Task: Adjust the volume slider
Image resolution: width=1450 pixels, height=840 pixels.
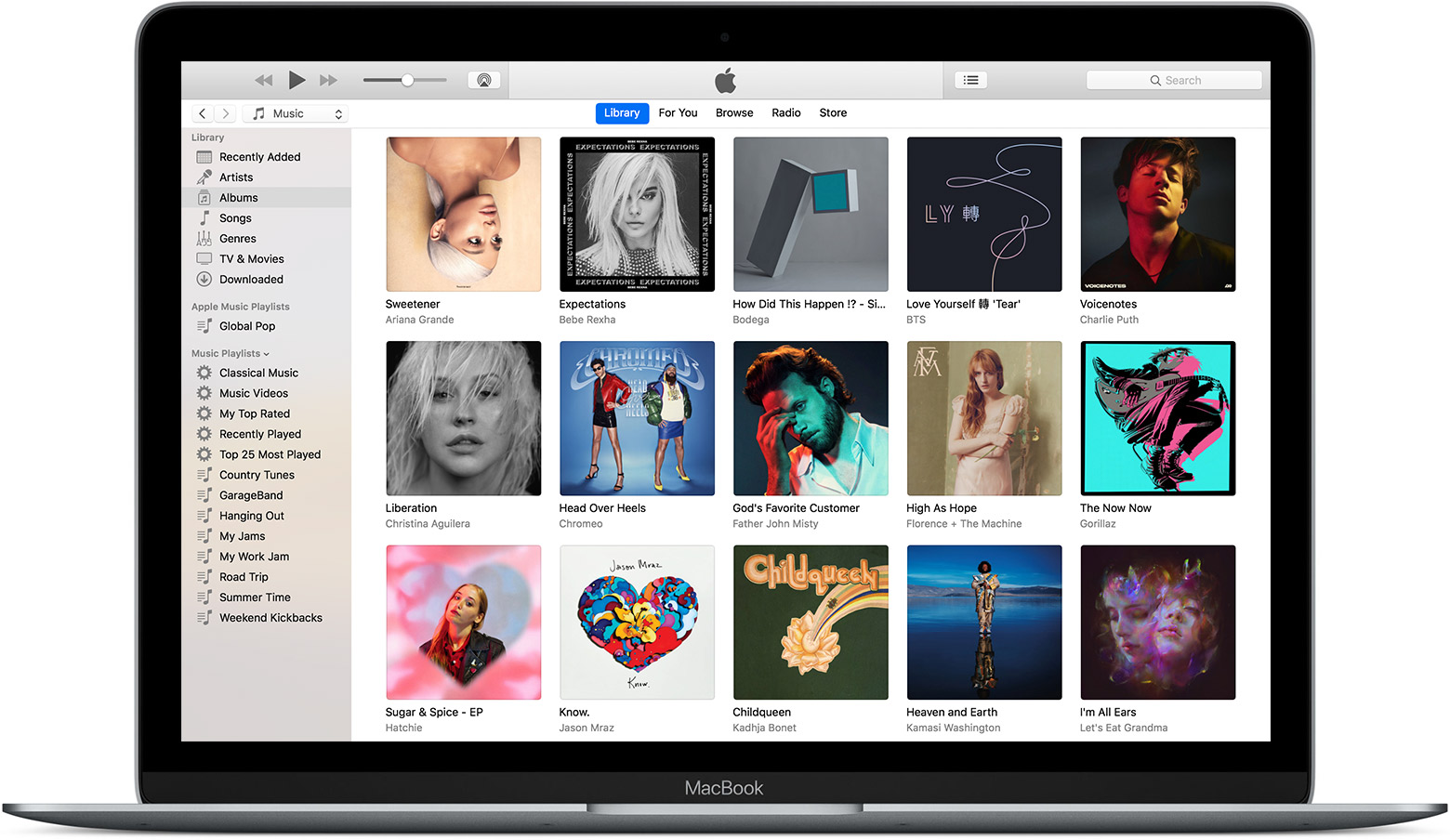Action: click(x=406, y=80)
